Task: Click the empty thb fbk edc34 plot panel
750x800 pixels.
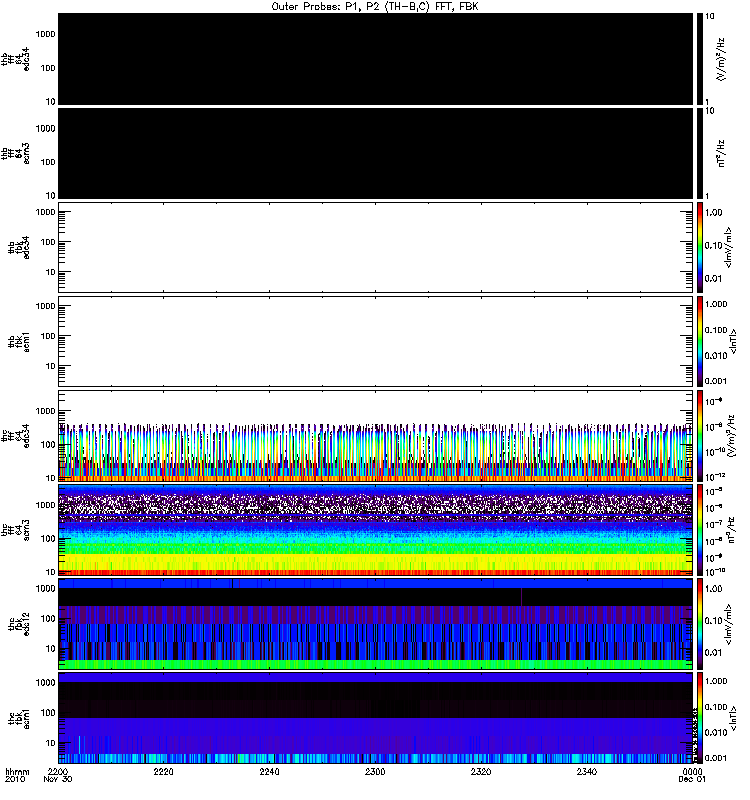Action: 376,247
